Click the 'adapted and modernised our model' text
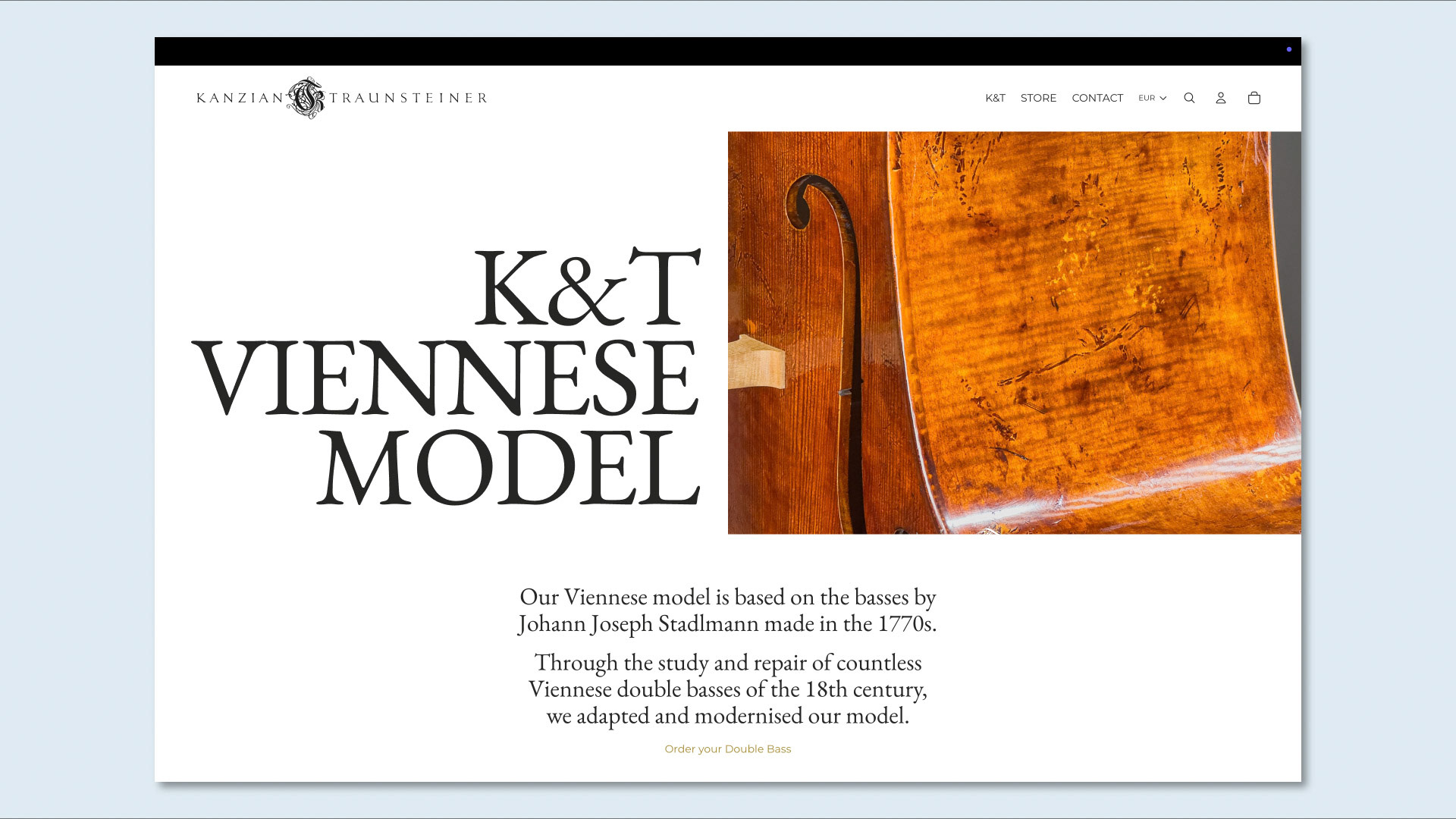The height and width of the screenshot is (819, 1456). 727,716
